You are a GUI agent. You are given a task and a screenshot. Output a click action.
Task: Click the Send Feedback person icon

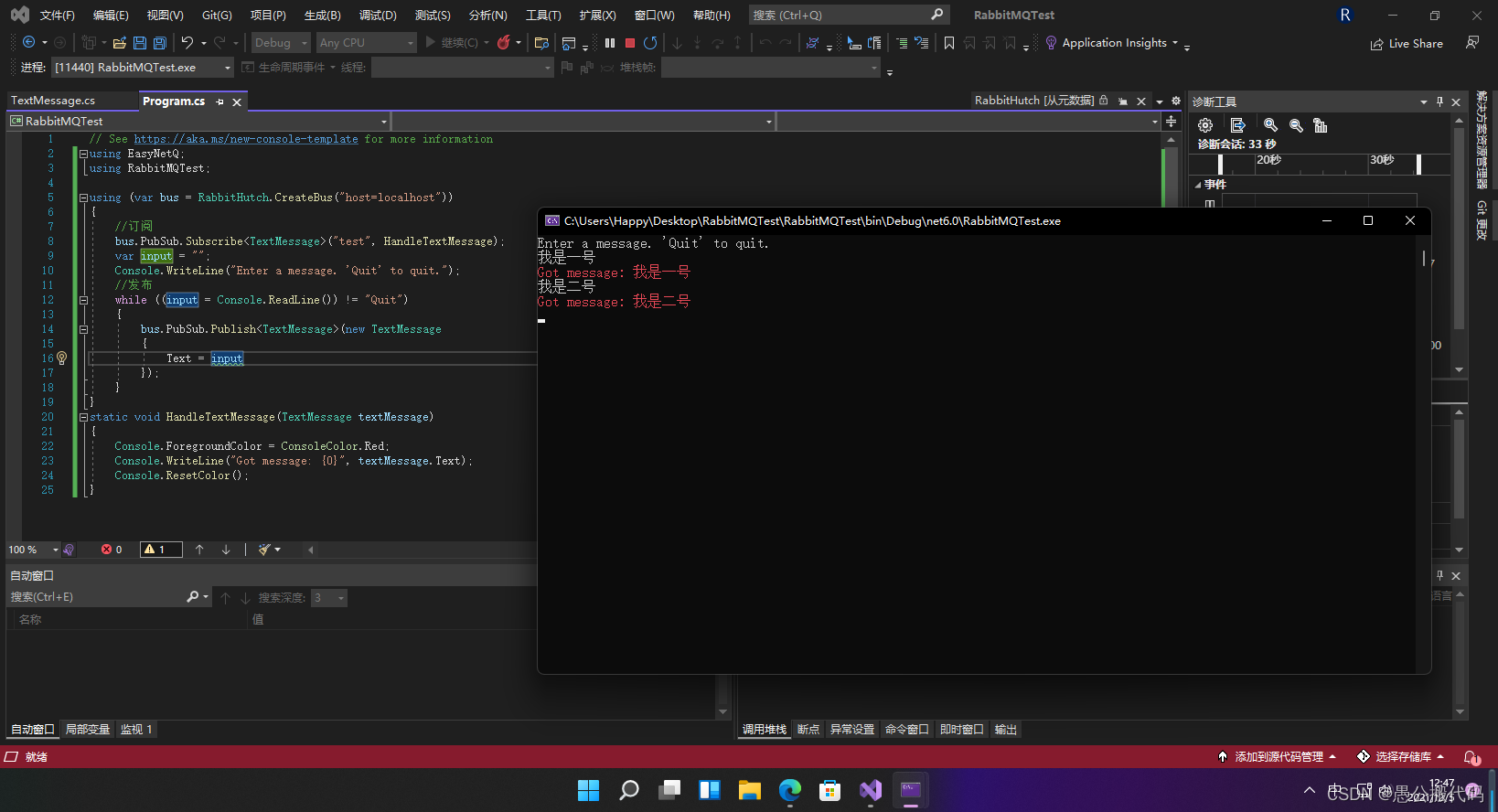[x=1472, y=42]
